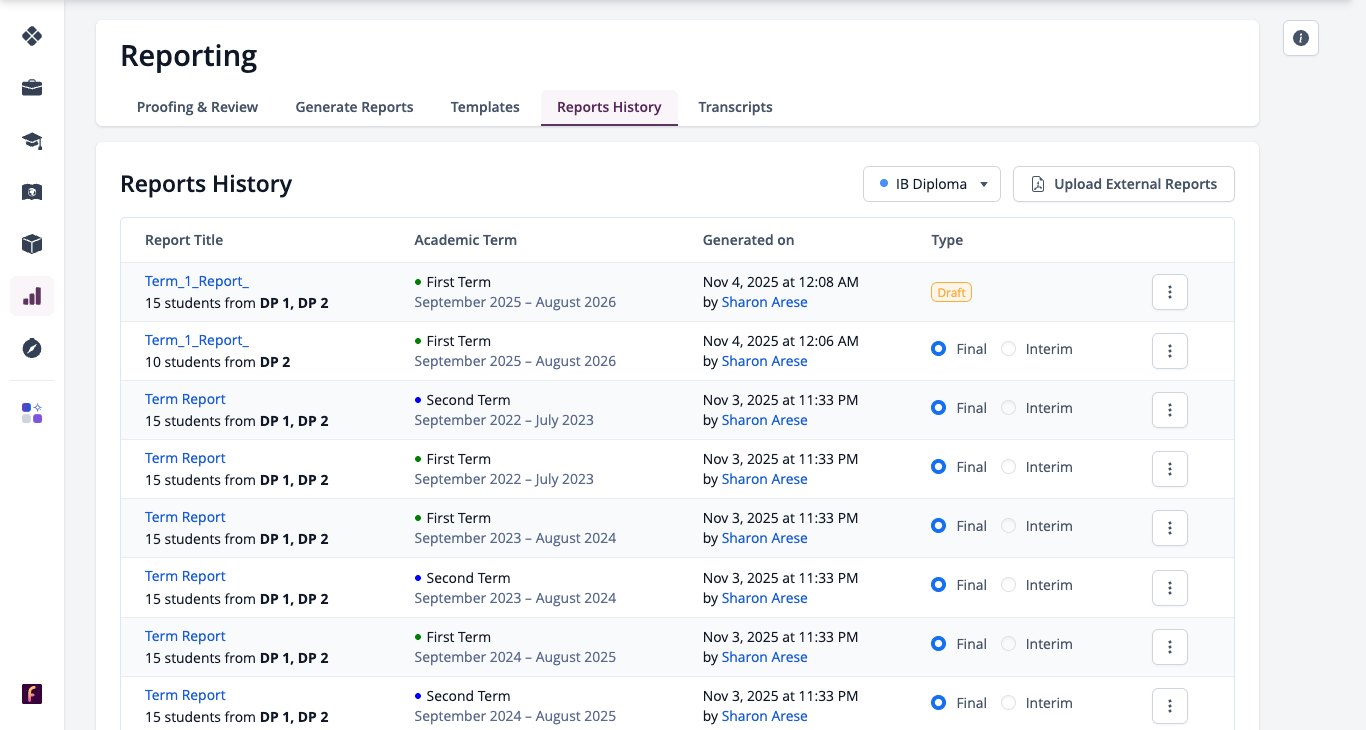Click the Draft badge
The image size is (1366, 730).
tap(951, 292)
